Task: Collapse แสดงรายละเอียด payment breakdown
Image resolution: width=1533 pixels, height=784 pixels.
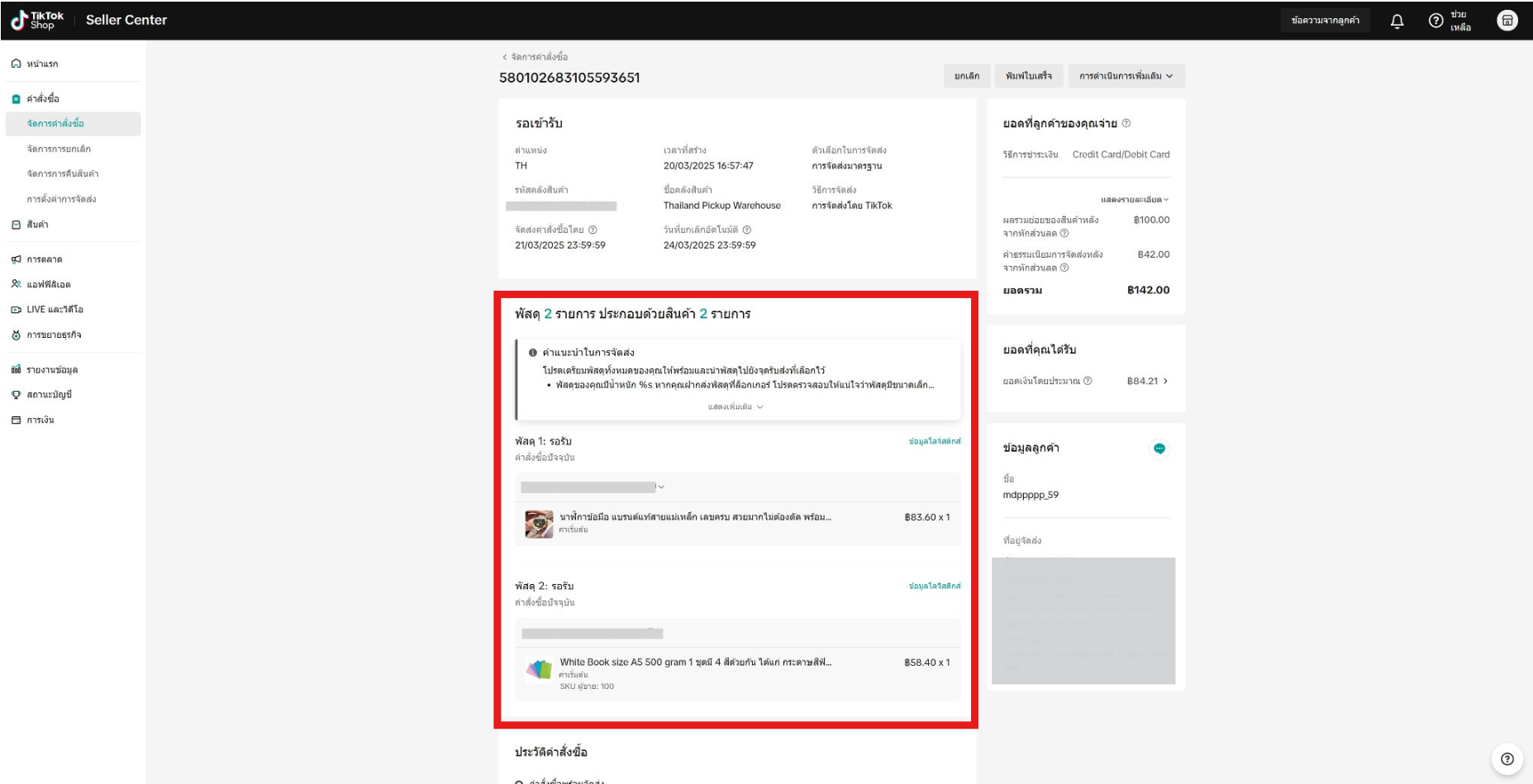Action: click(x=1135, y=200)
